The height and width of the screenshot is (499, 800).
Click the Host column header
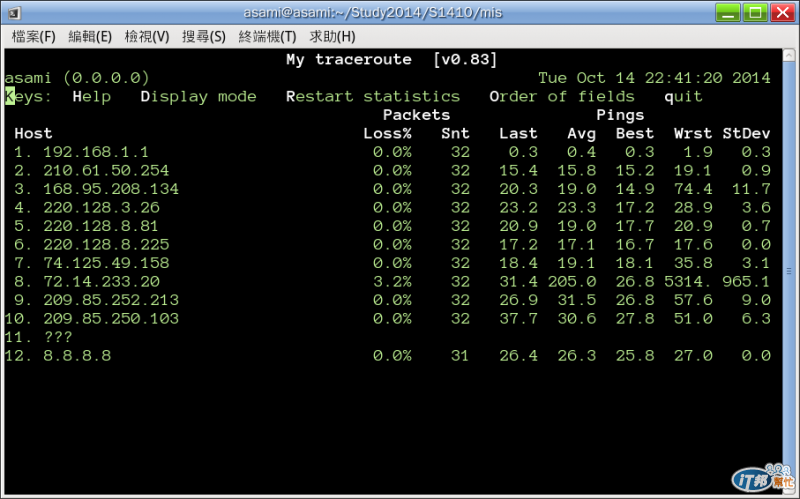33,134
